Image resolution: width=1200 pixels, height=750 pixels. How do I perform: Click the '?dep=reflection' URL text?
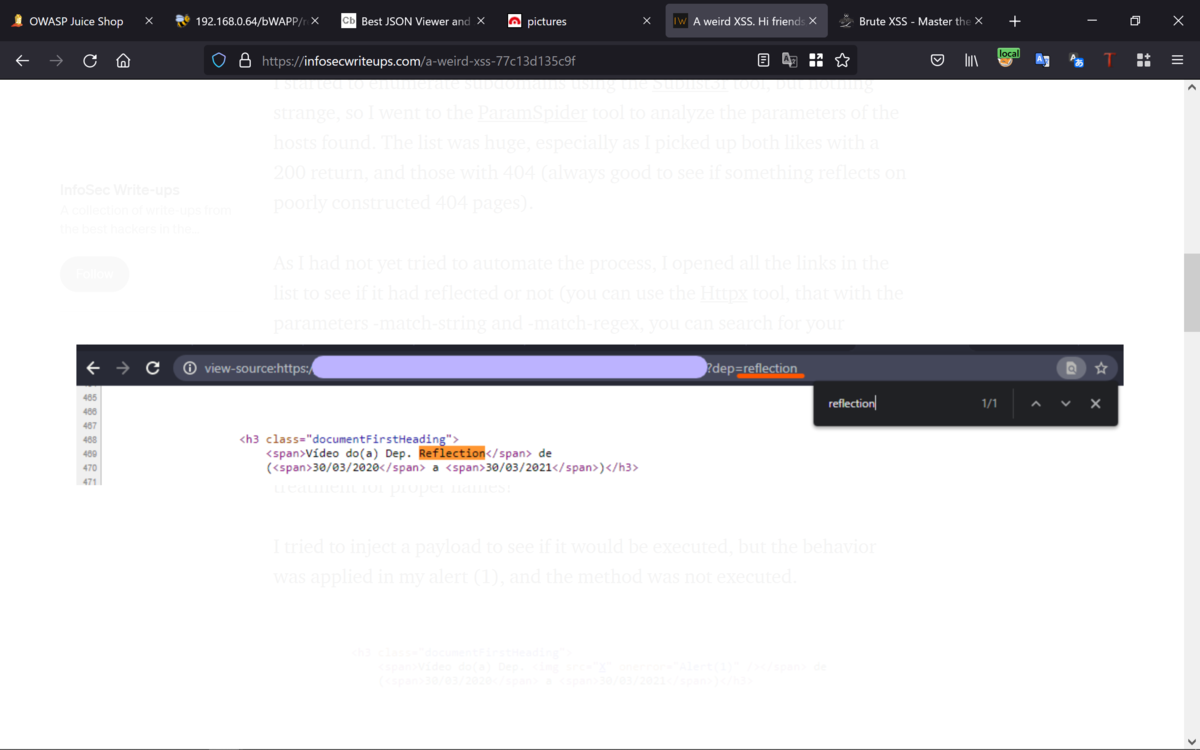point(752,368)
